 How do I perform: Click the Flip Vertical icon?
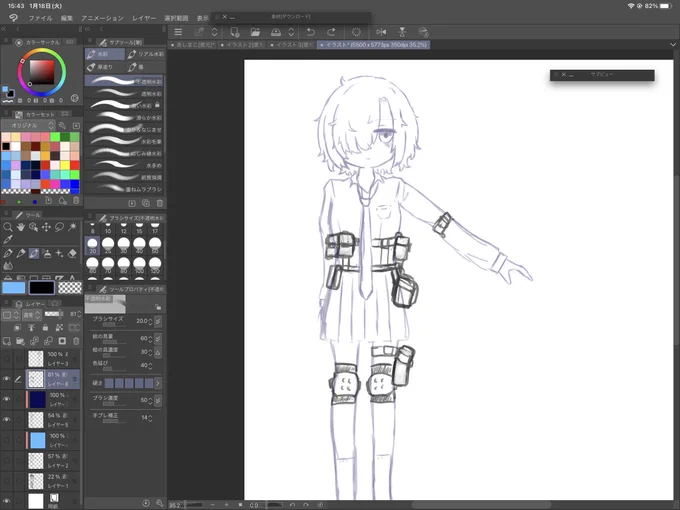point(402,32)
